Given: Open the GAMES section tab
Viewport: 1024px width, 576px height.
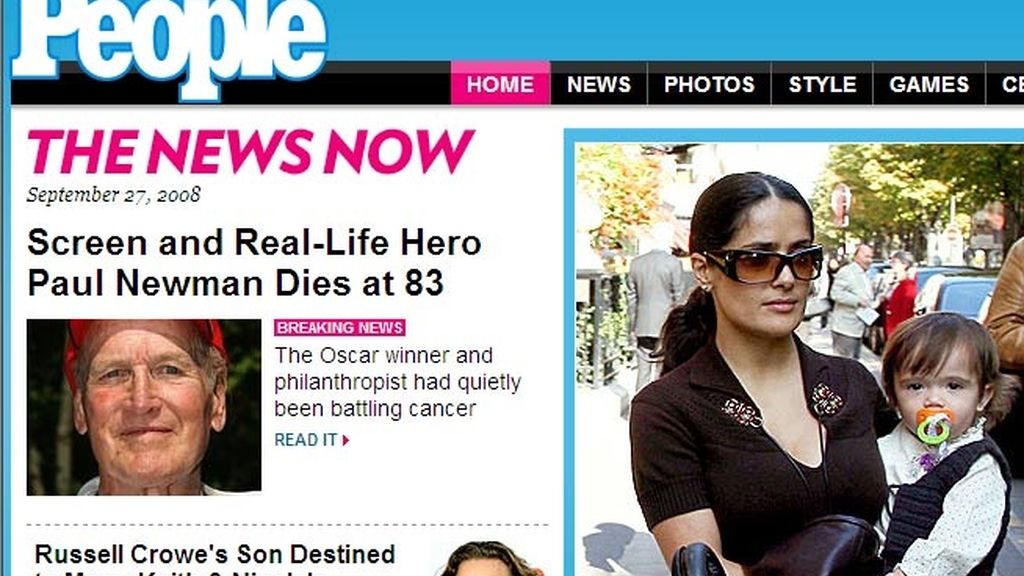Looking at the screenshot, I should click(929, 84).
